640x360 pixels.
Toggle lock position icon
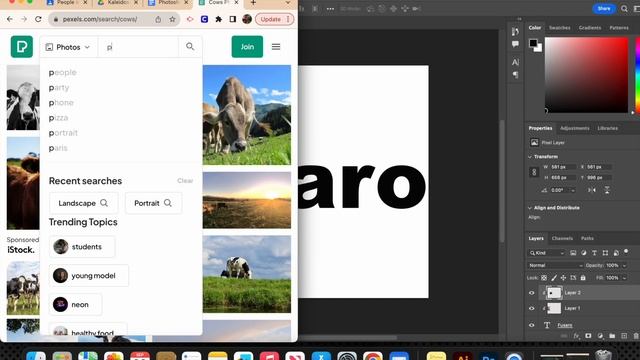pyautogui.click(x=563, y=278)
